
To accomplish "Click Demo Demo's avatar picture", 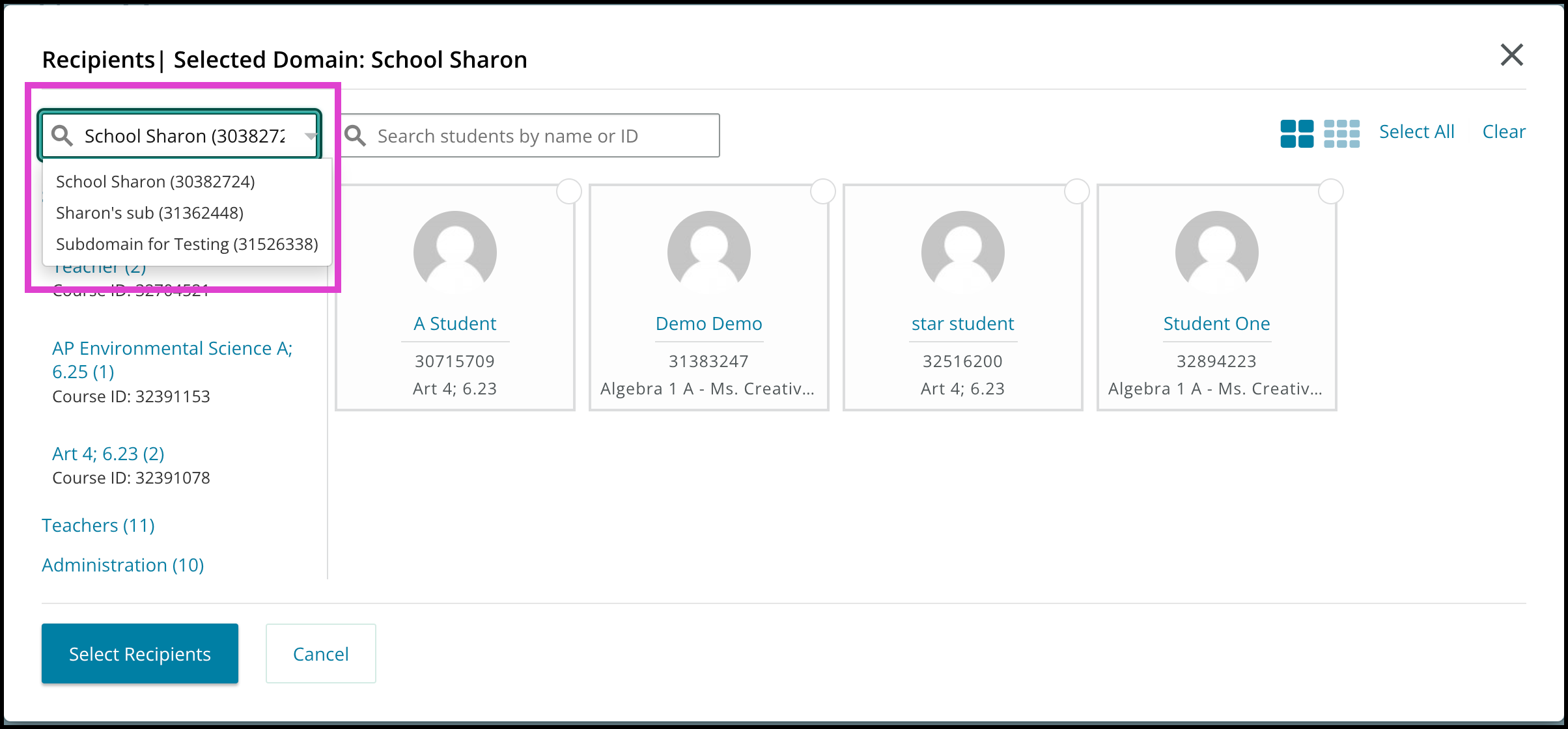I will coord(709,253).
